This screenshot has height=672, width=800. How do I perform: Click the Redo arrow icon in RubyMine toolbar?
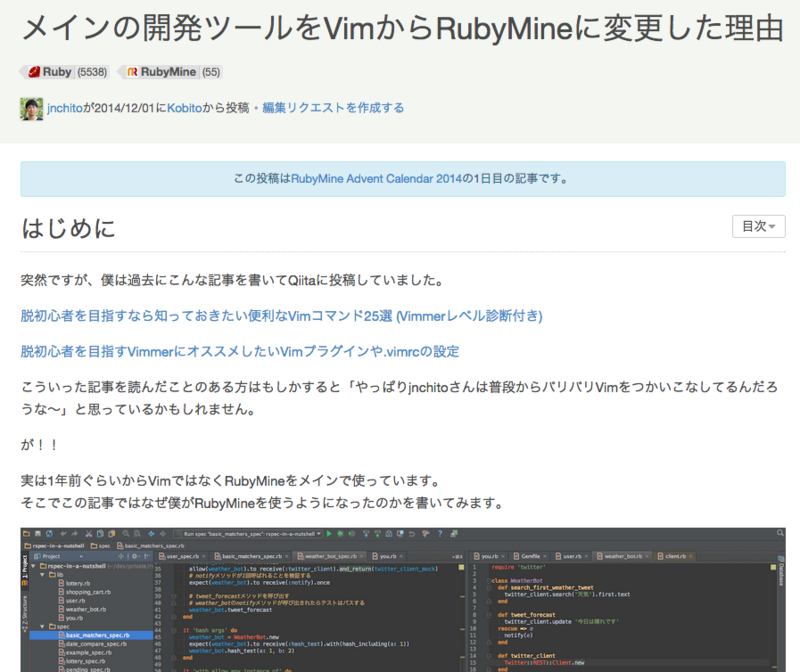point(74,534)
